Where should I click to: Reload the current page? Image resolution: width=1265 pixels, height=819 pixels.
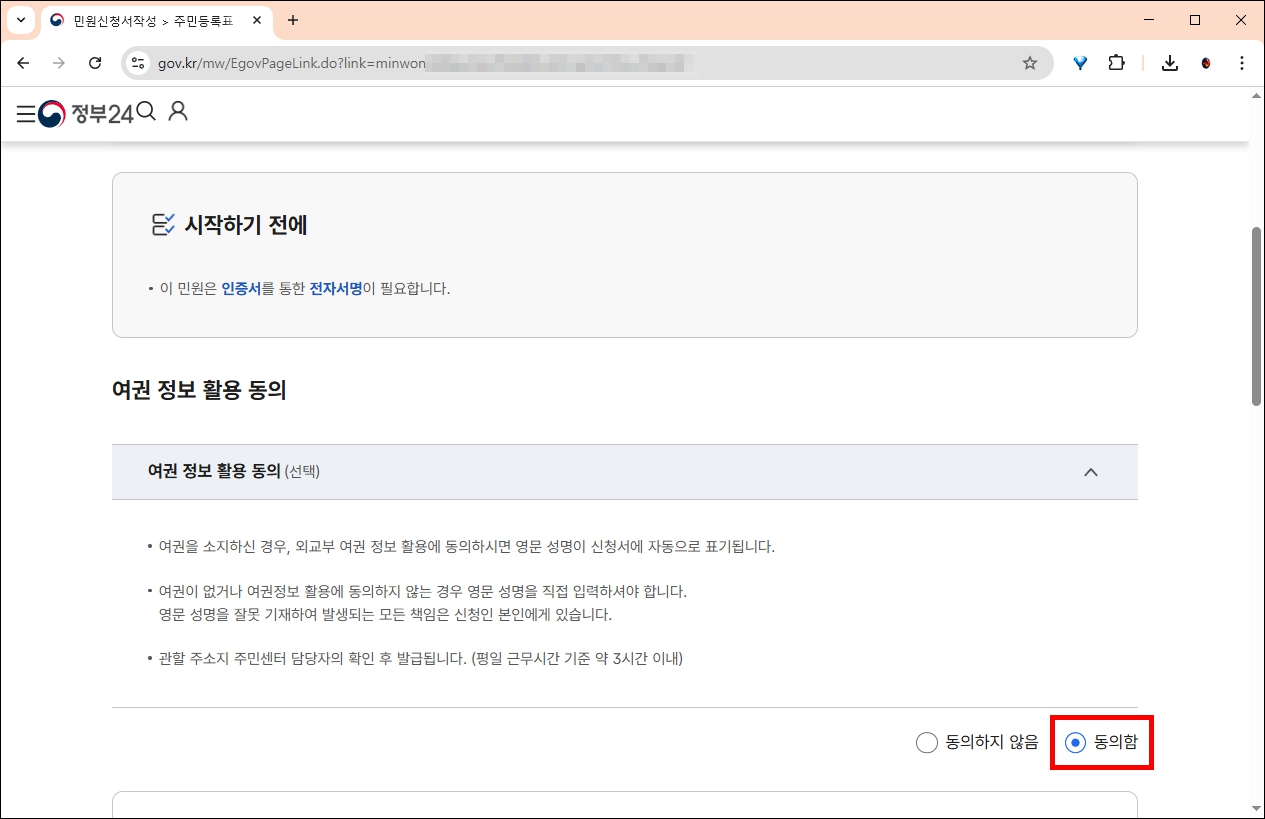coord(95,63)
